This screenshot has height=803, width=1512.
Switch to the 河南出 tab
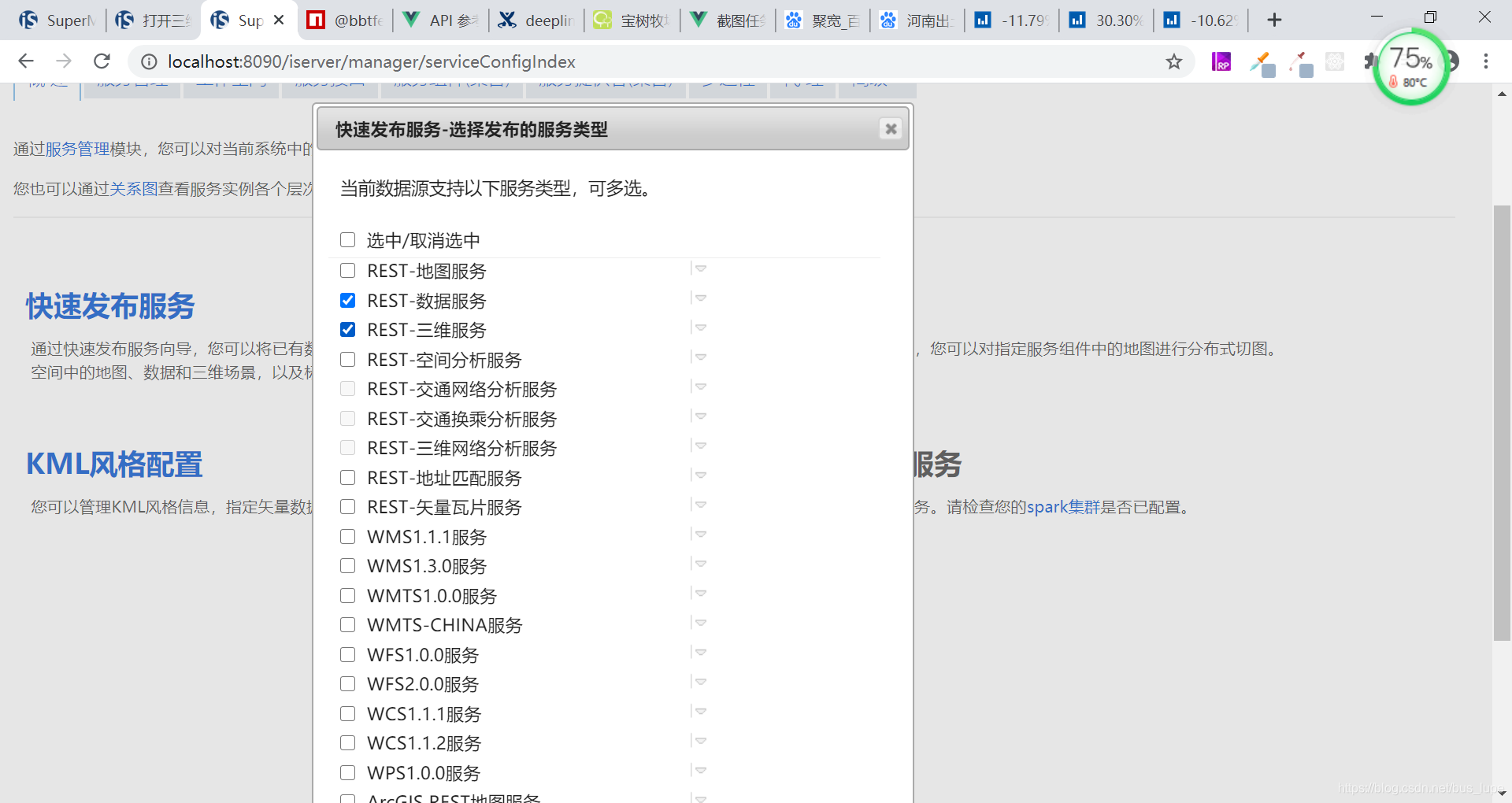917,20
